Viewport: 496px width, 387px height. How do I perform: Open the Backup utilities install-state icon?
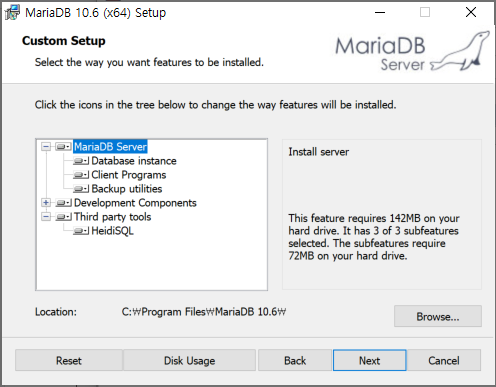click(x=81, y=189)
